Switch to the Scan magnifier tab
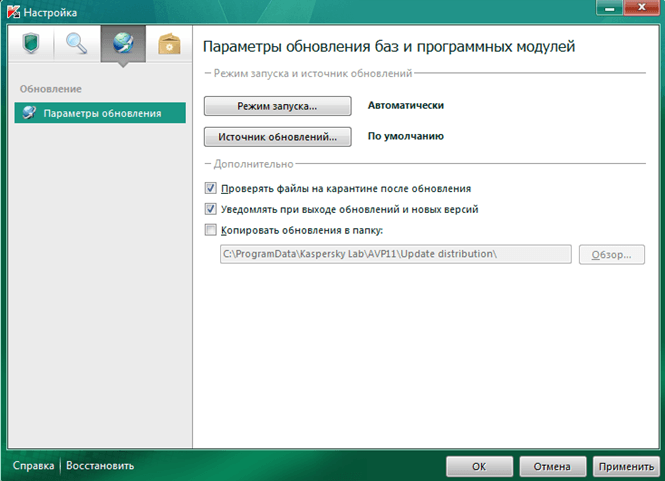 [77, 43]
